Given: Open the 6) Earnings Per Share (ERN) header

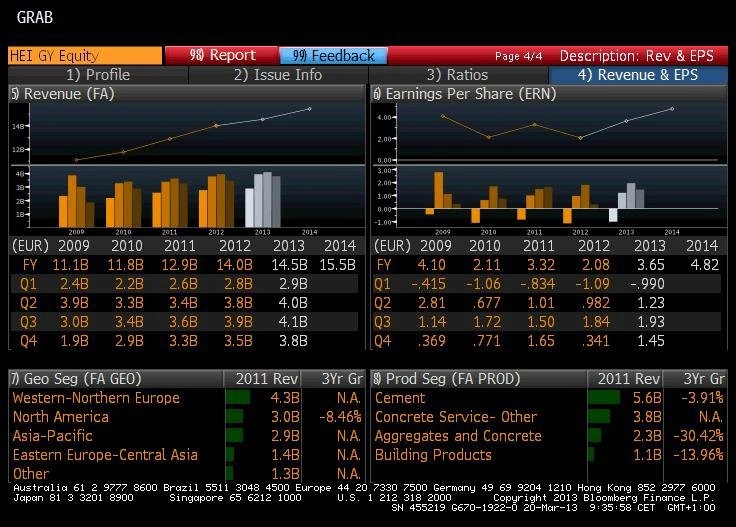Looking at the screenshot, I should (549, 94).
